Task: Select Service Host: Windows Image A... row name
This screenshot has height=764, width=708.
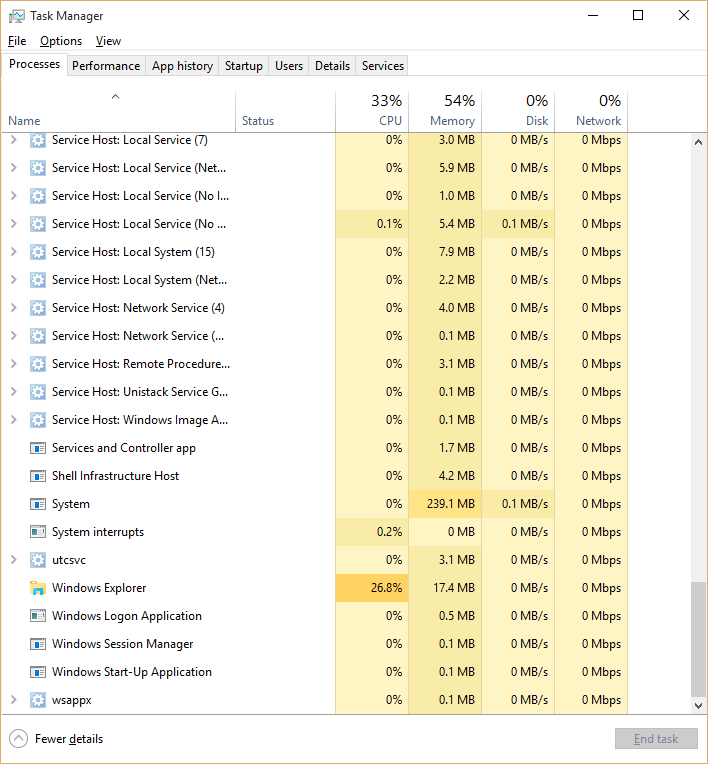Action: [140, 420]
